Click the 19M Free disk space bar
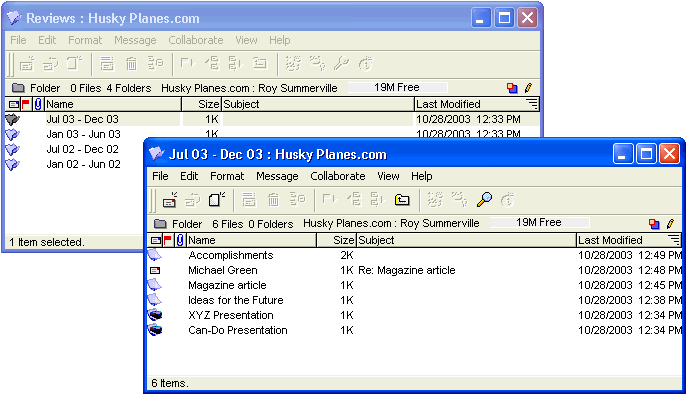 point(539,222)
